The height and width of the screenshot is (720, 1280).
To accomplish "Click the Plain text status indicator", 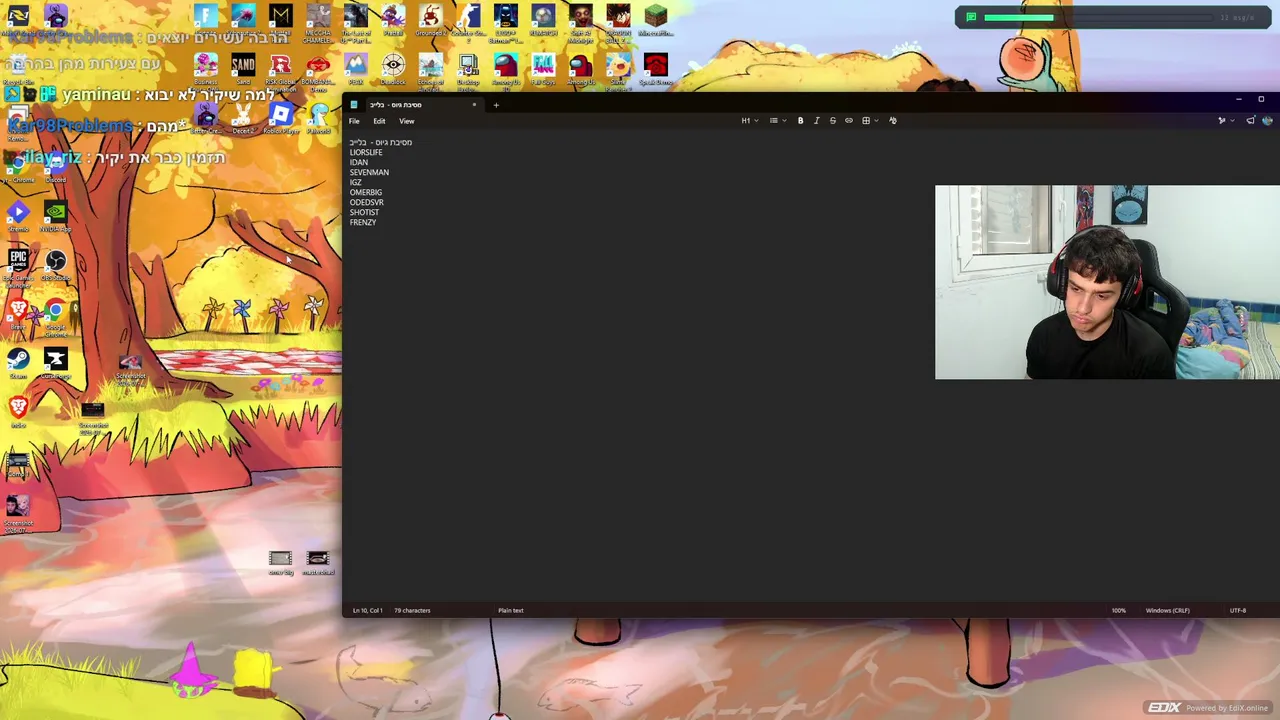I will (x=511, y=610).
